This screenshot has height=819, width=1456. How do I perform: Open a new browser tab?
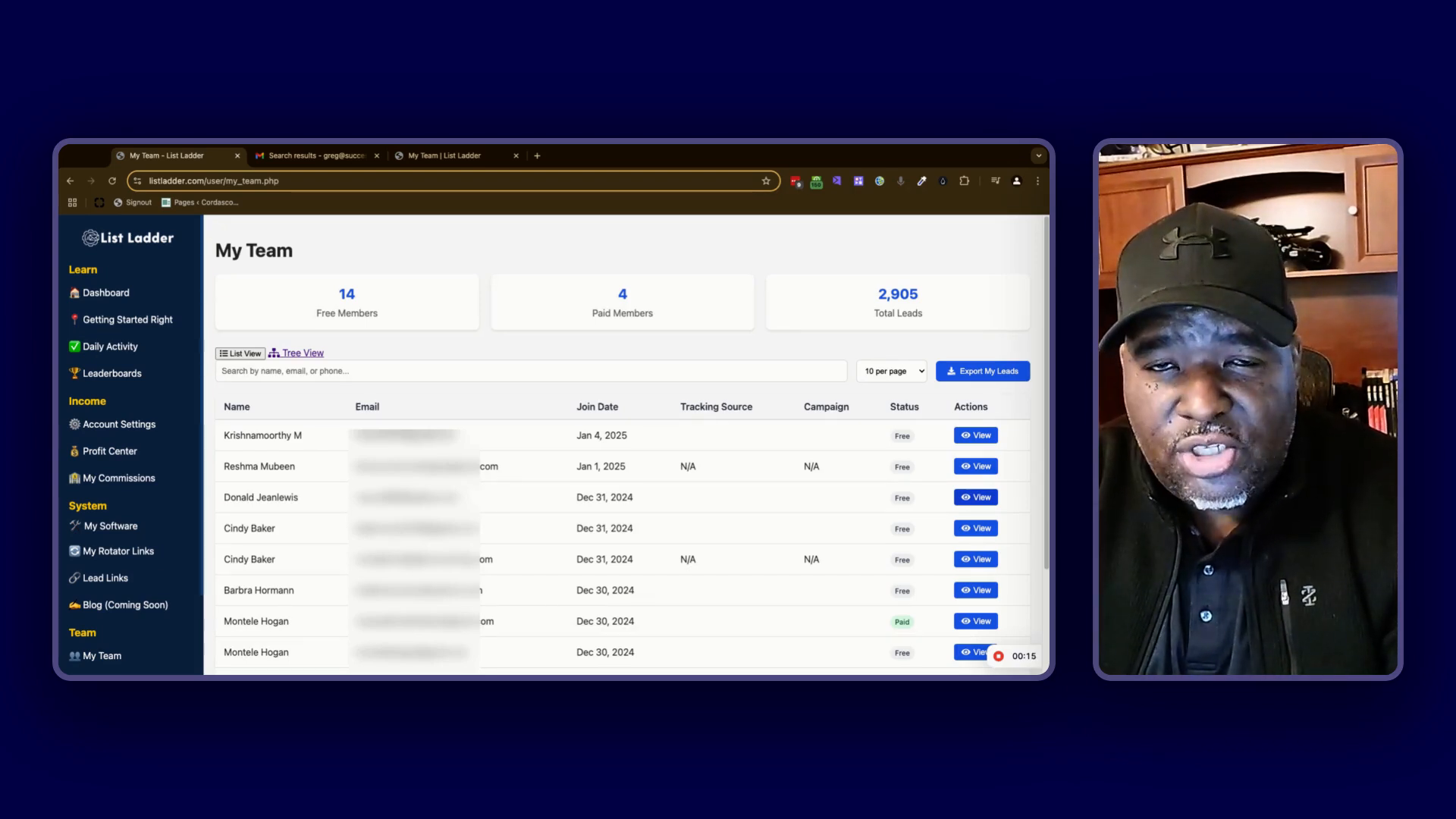(537, 155)
